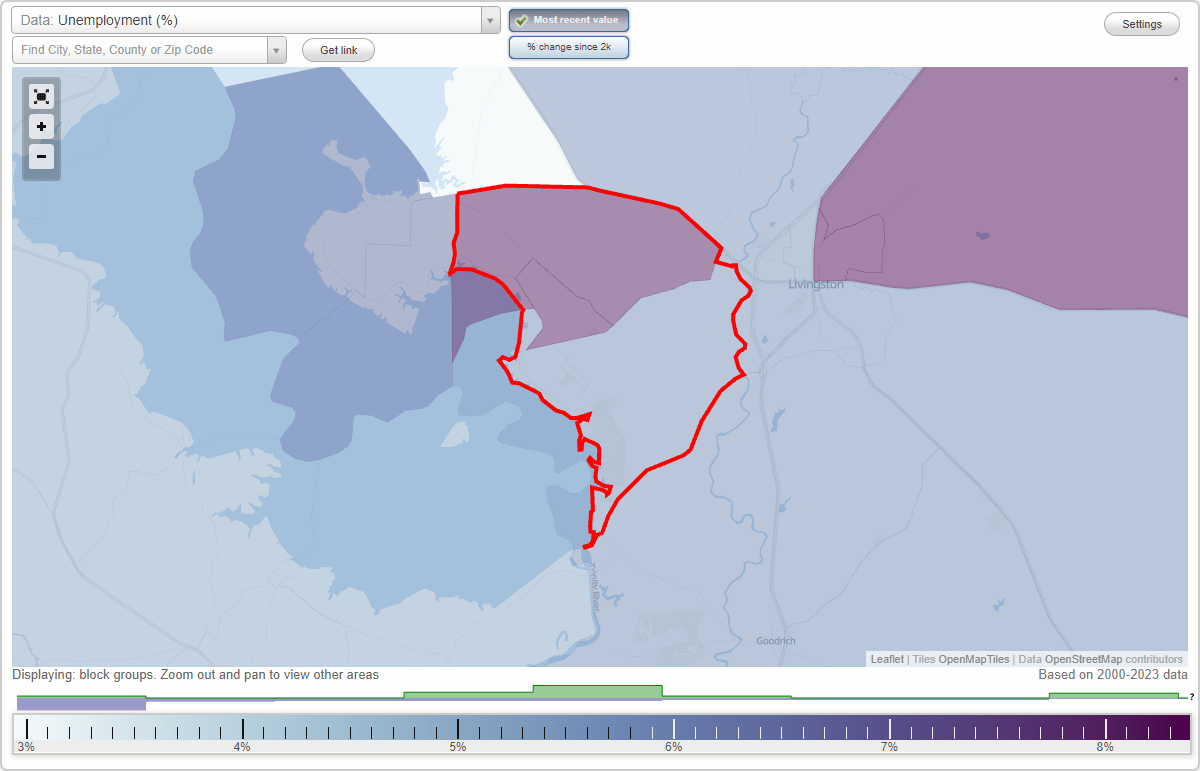
Task: Zoom out using the minus icon
Action: (x=41, y=156)
